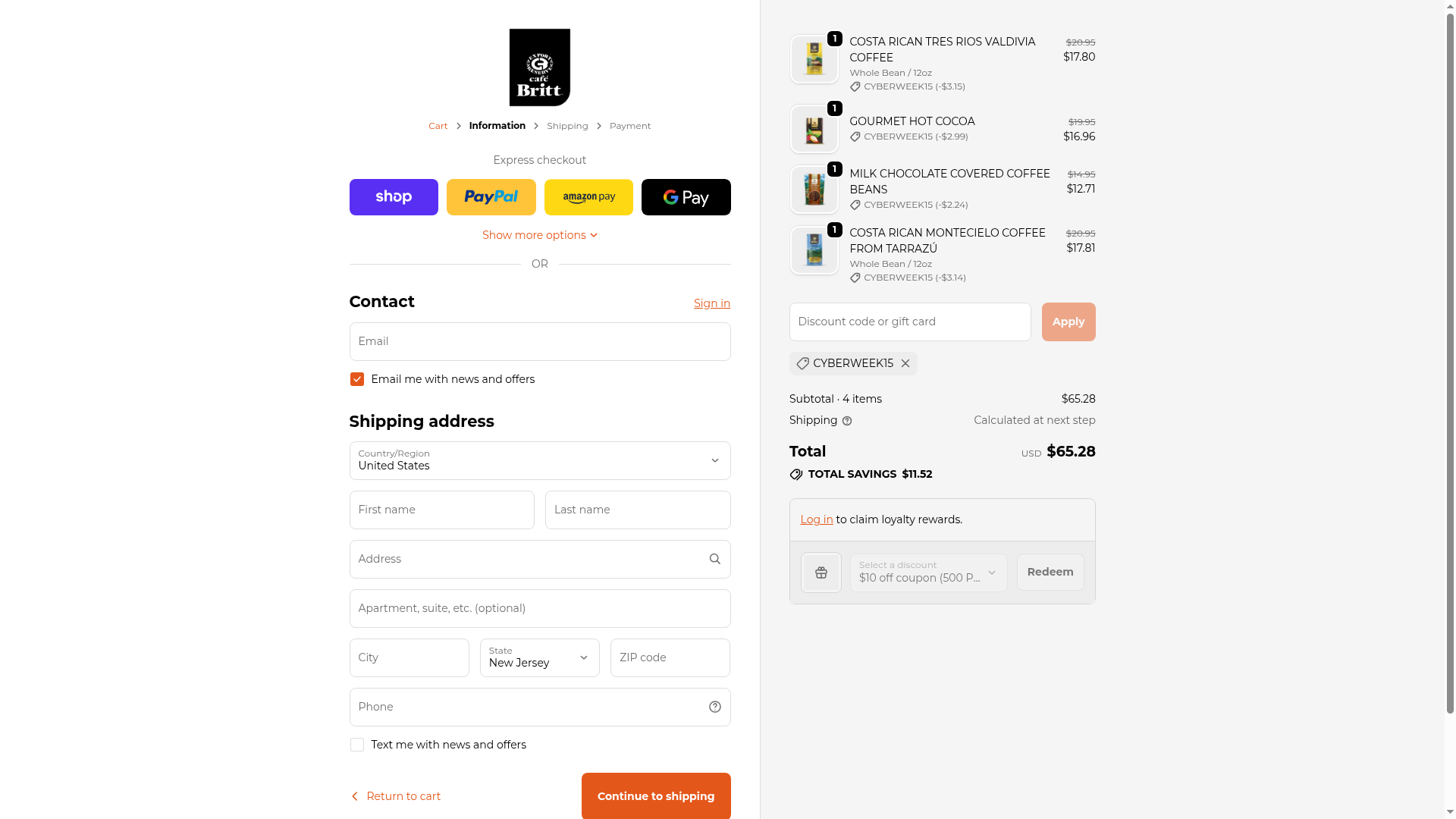Click the loyalty rewards gift icon
1456x819 pixels.
(x=821, y=573)
